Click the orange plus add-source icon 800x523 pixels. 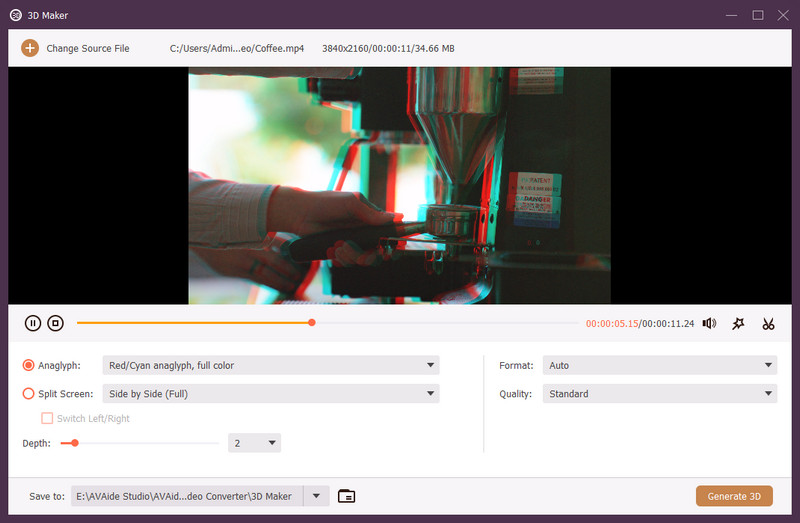point(30,48)
